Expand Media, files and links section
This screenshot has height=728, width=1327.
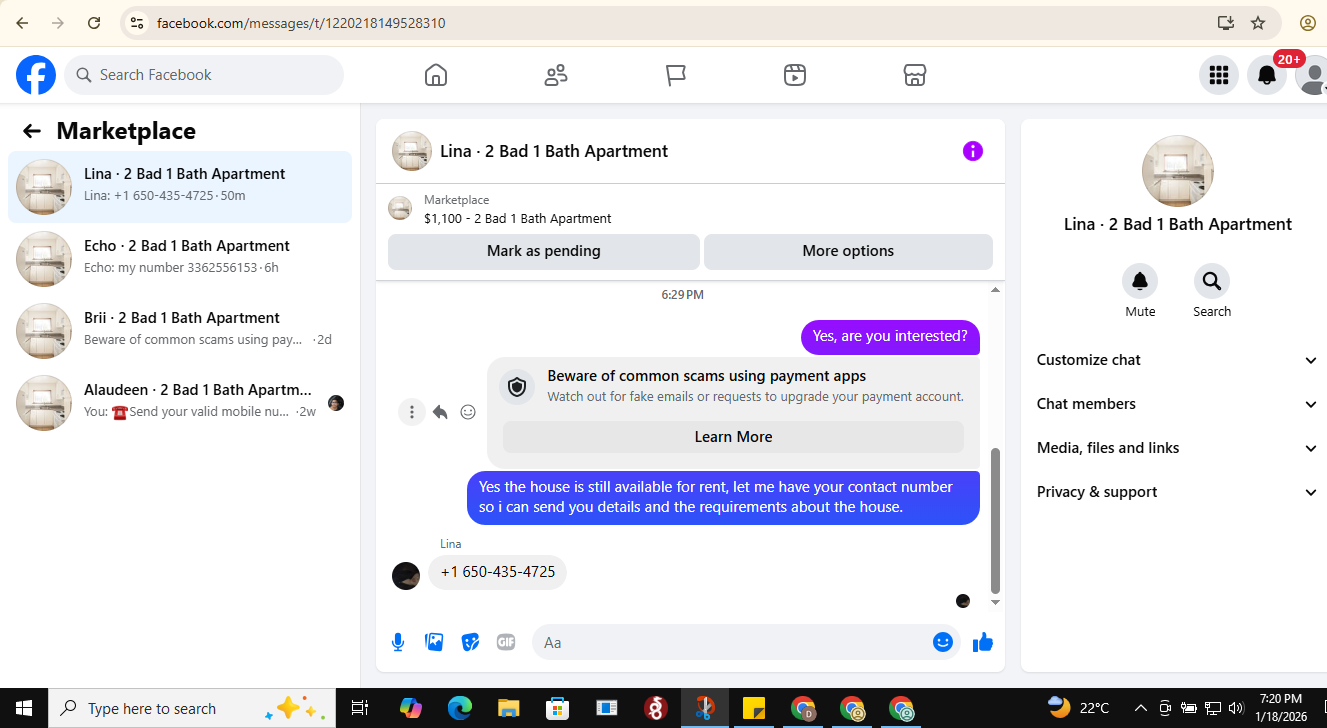pos(1177,448)
